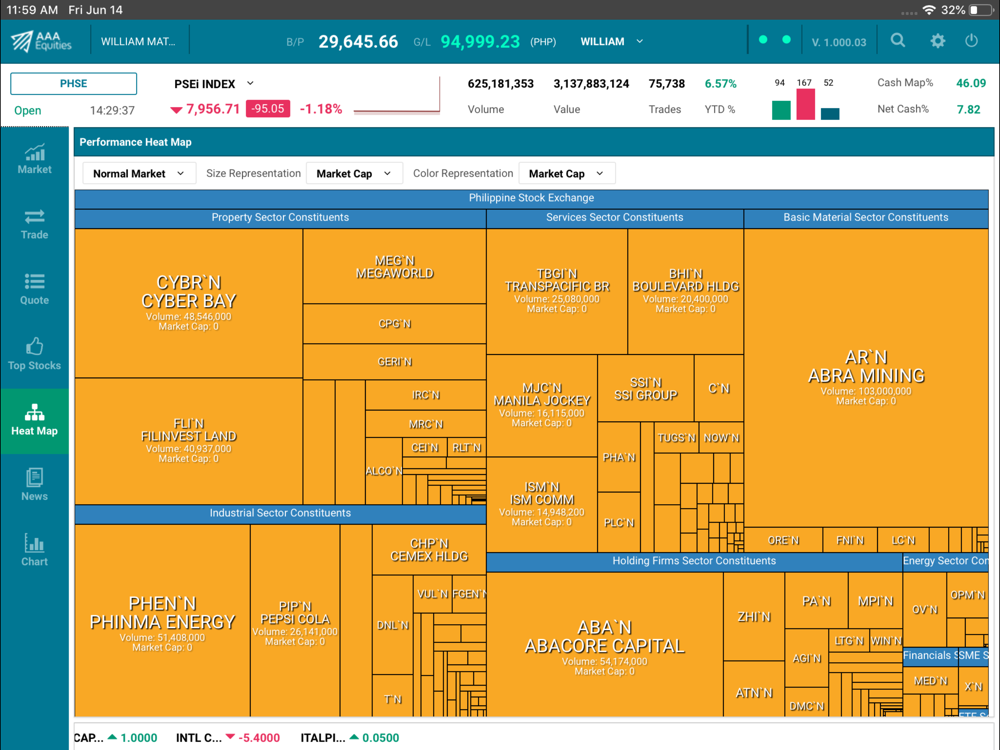Click the blue unchanged bar (52)
Screen dimensions: 1000x750
(x=830, y=114)
